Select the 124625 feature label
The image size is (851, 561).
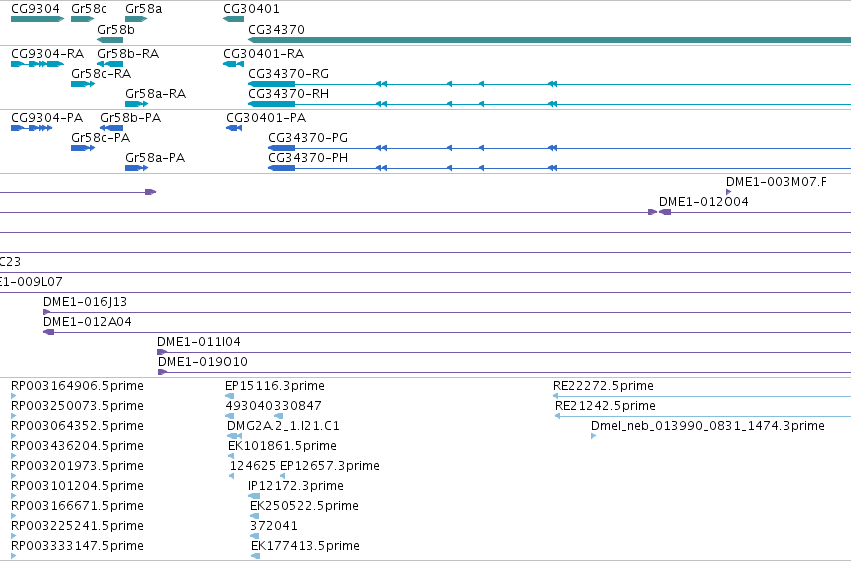click(252, 466)
